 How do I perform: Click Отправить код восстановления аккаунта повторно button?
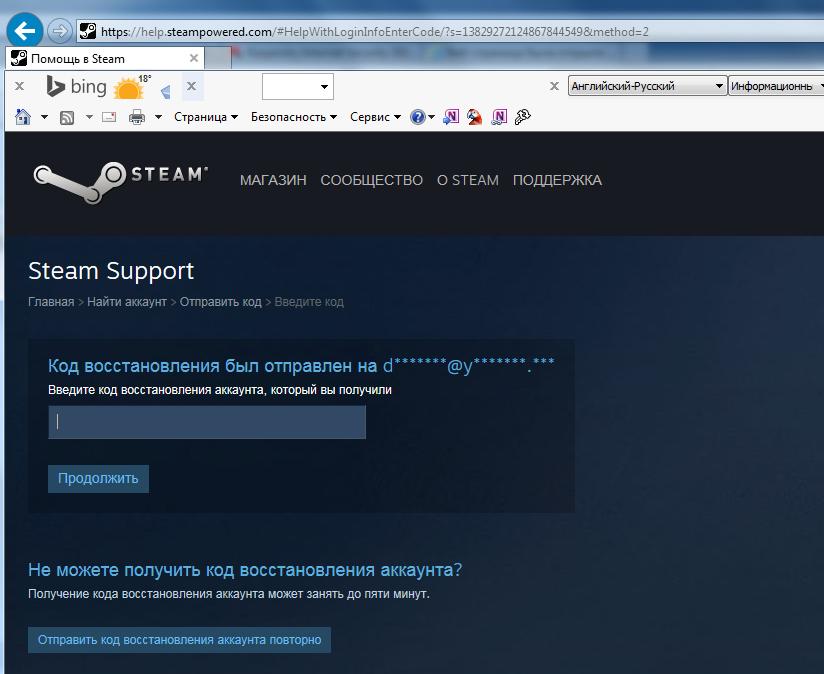[179, 640]
